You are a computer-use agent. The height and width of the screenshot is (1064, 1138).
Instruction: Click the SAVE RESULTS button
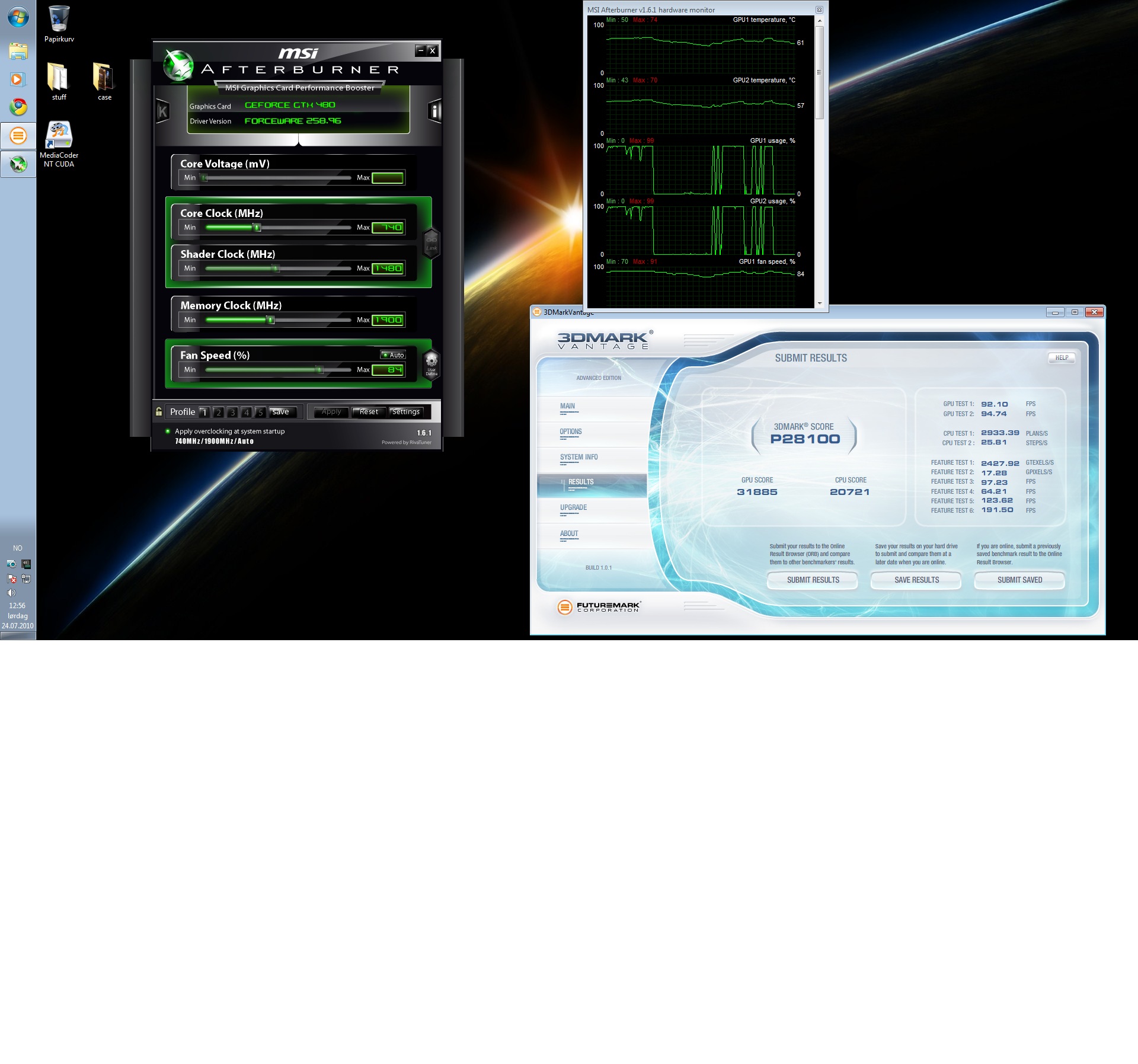coord(916,580)
